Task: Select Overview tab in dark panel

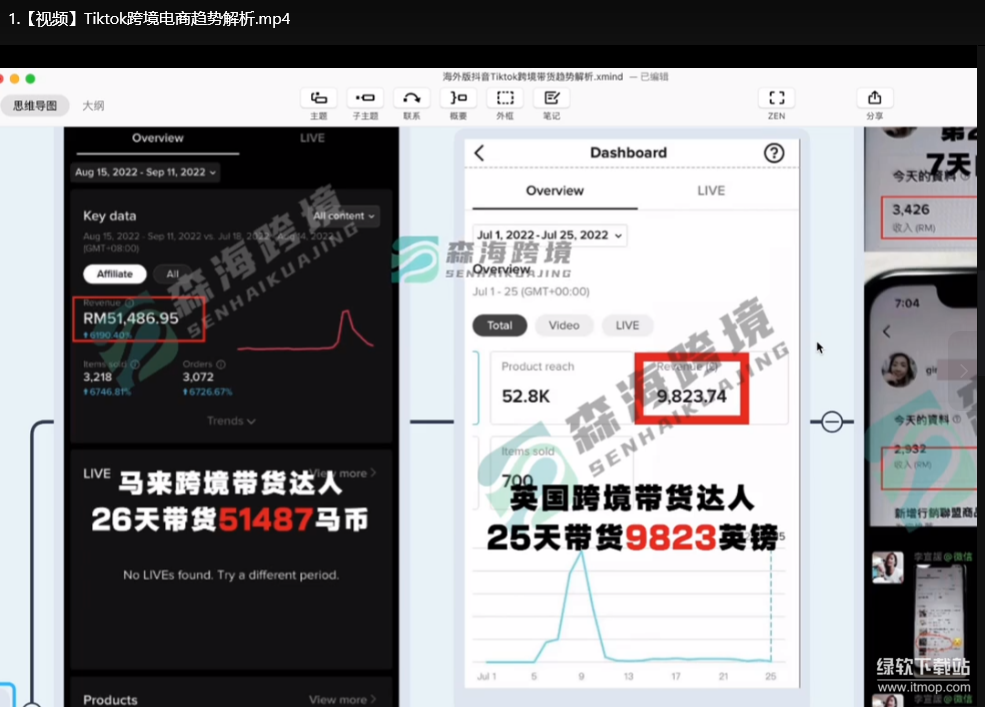Action: tap(158, 138)
